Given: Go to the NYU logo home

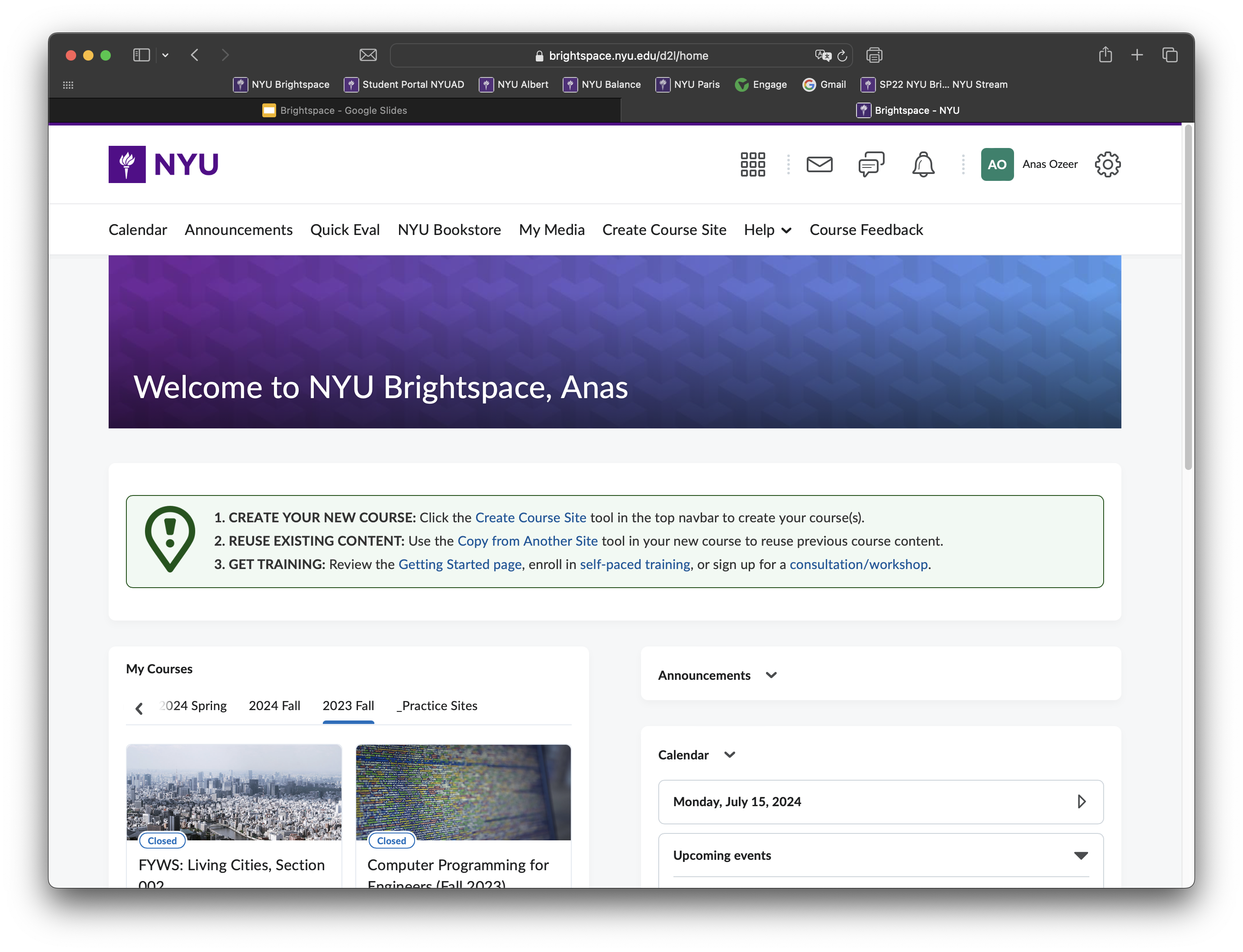Looking at the screenshot, I should 163,164.
